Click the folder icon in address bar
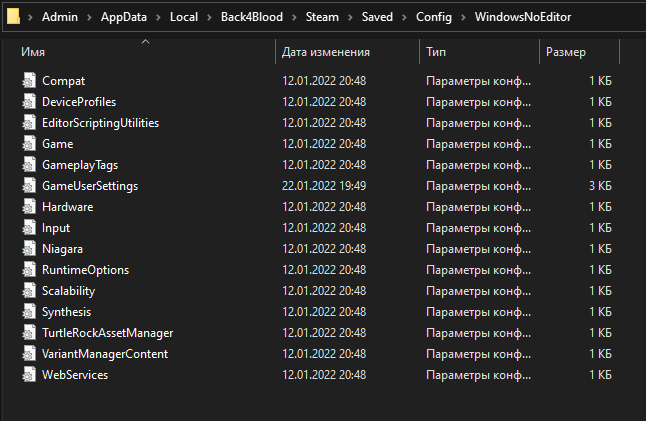Image resolution: width=646 pixels, height=421 pixels. click(13, 16)
